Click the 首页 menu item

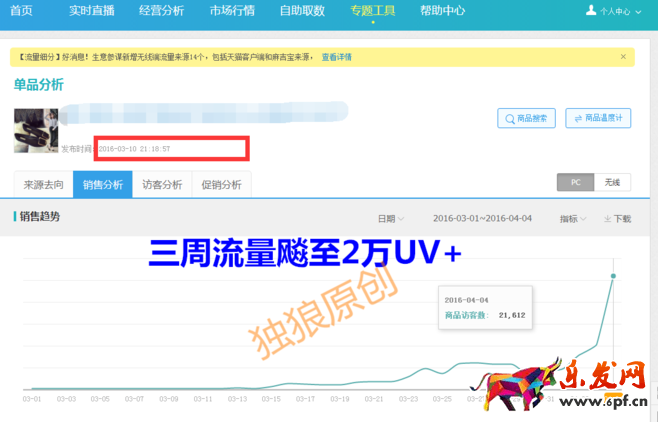pyautogui.click(x=21, y=11)
